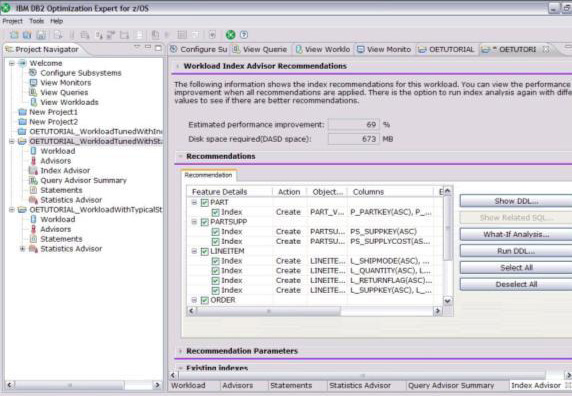Viewport: 572px width, 396px height.
Task: Click the recommendations table scroll-right arrow
Action: point(437,311)
